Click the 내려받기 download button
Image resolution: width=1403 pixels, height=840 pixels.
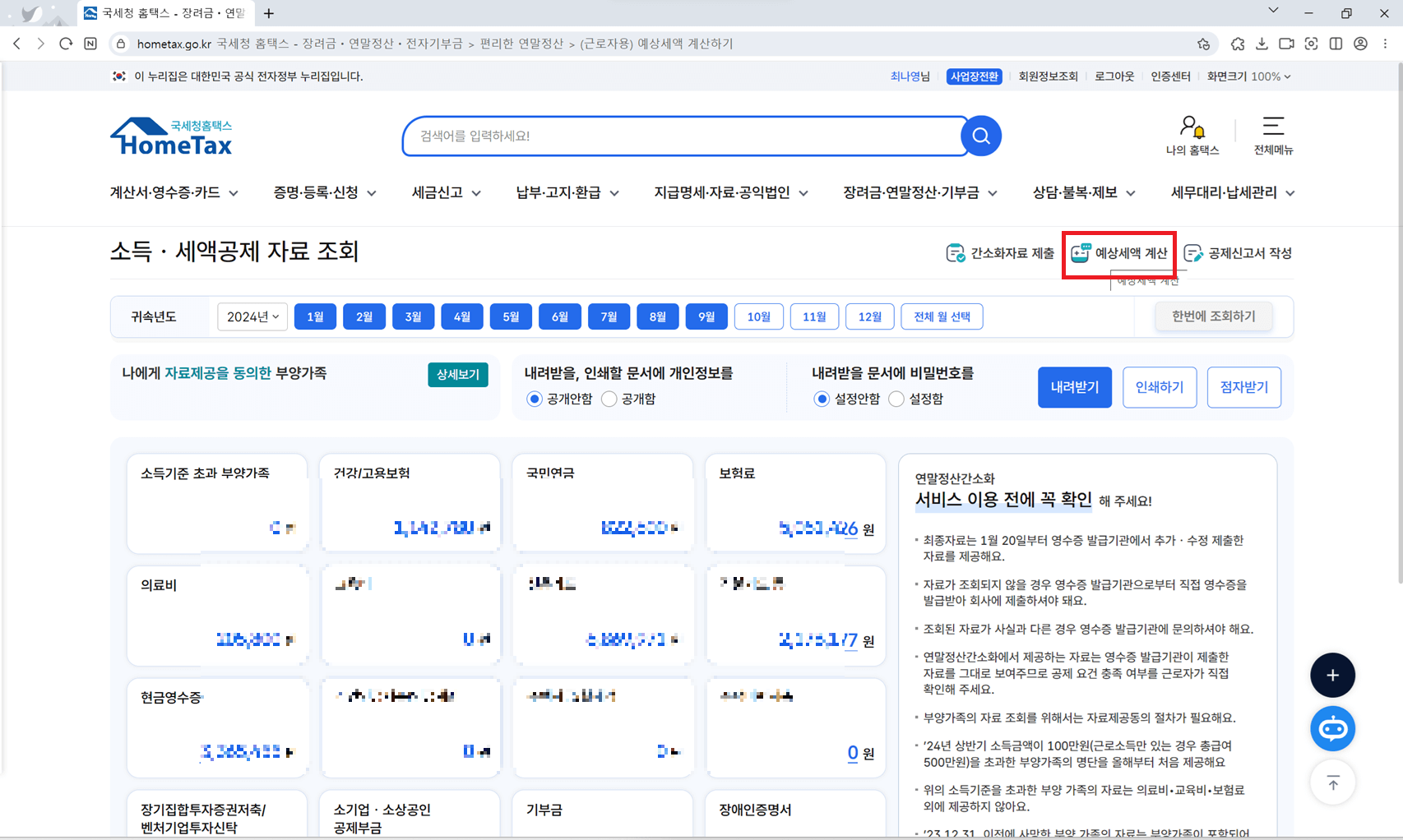[x=1074, y=387]
